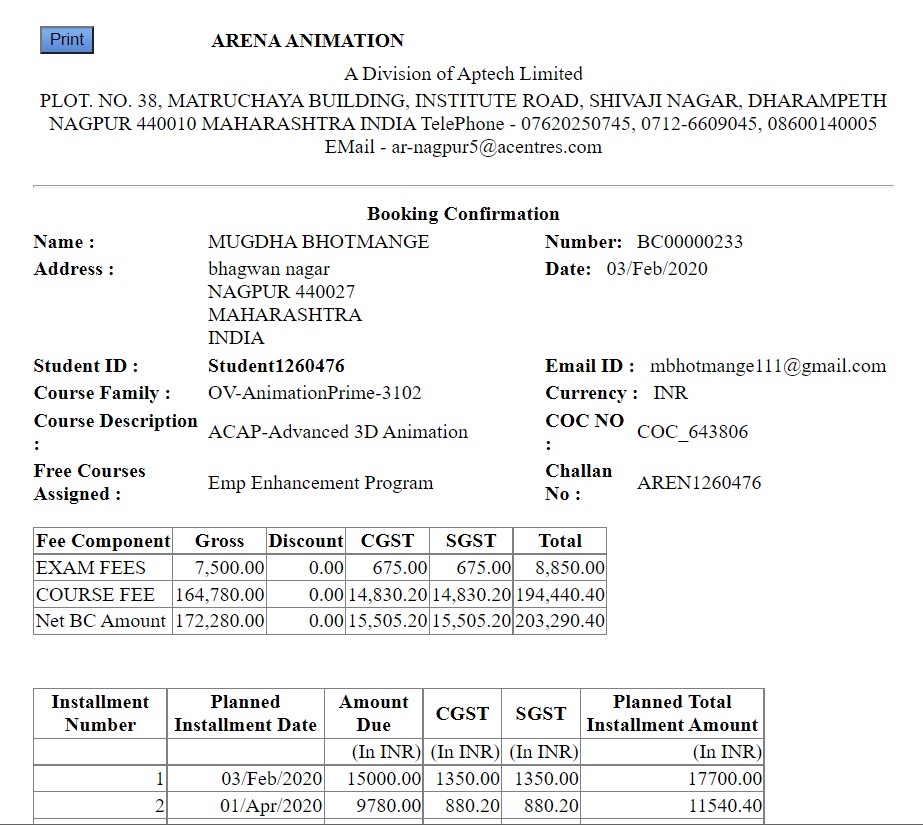Screen dimensions: 923x825
Task: Click 'Emp Enhancement Program' free course
Action: tap(320, 483)
